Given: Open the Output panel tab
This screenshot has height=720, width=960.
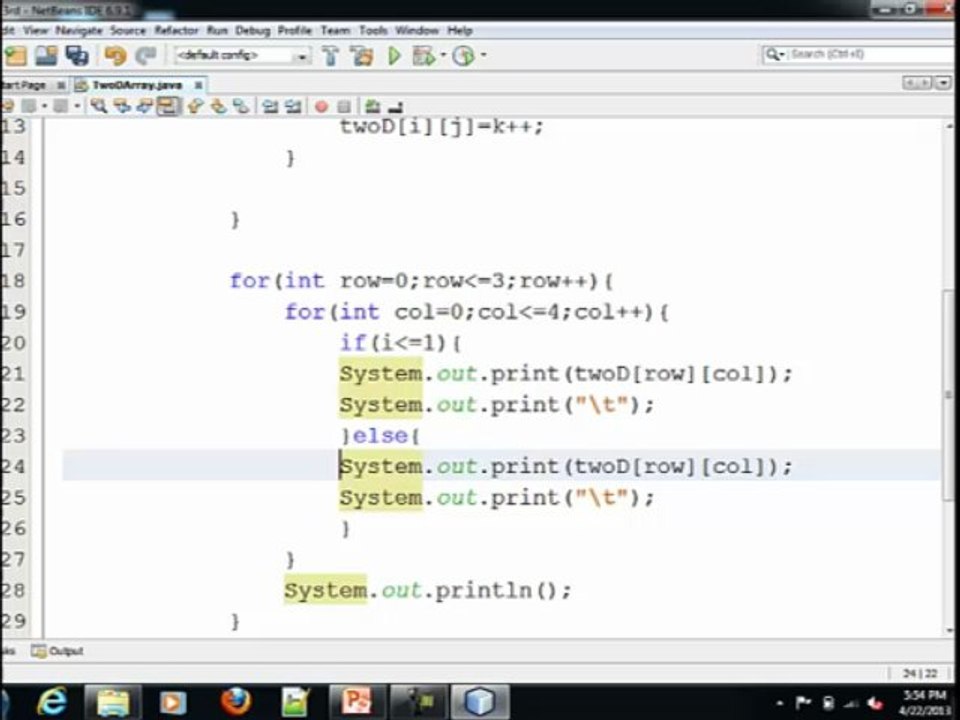Looking at the screenshot, I should coord(58,651).
